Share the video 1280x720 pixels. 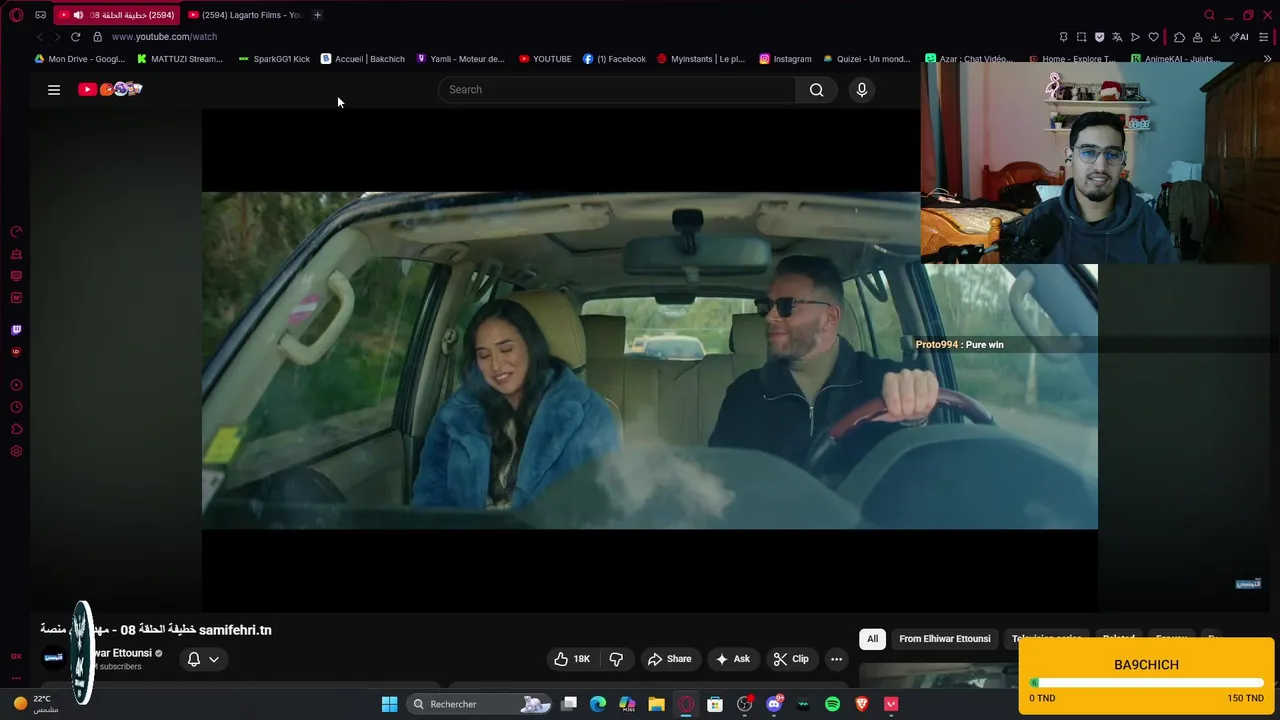(670, 659)
